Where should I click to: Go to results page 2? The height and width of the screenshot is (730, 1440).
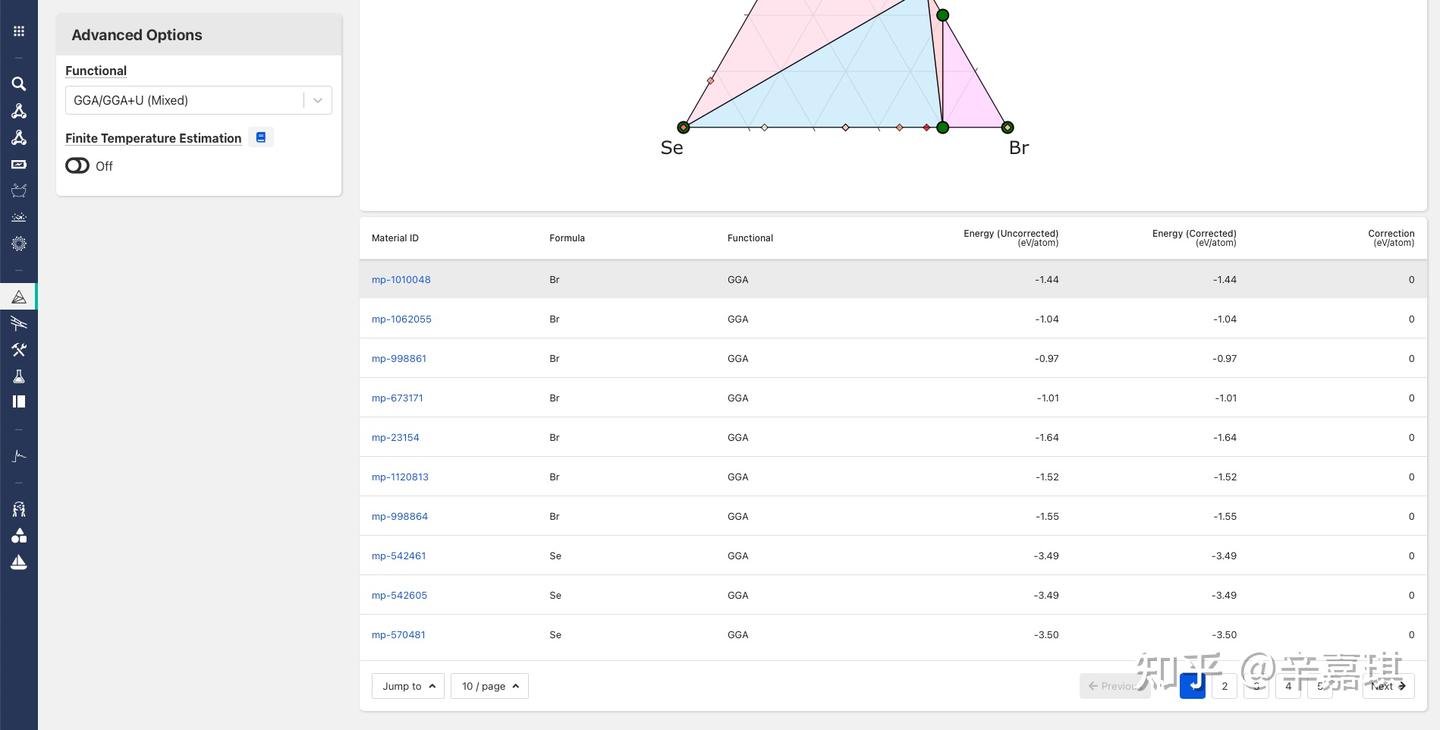(x=1224, y=686)
